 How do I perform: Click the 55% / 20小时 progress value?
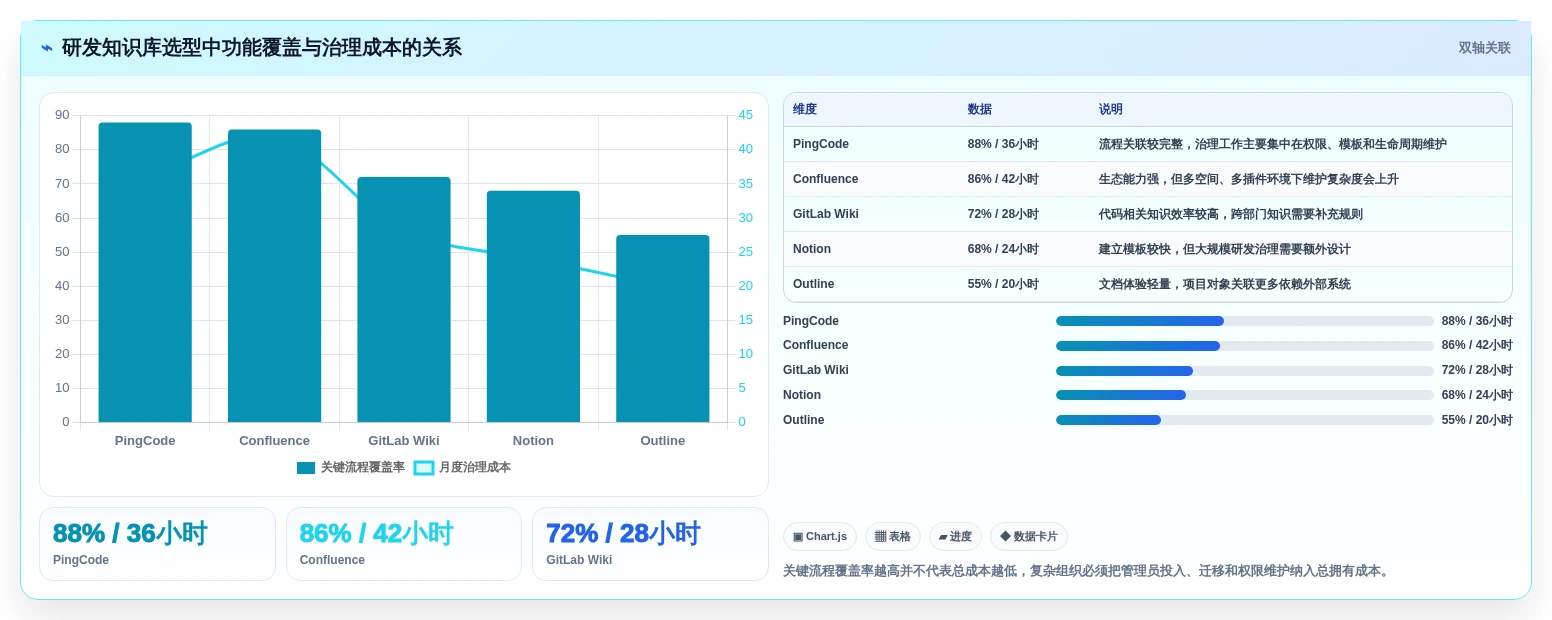tap(1477, 420)
